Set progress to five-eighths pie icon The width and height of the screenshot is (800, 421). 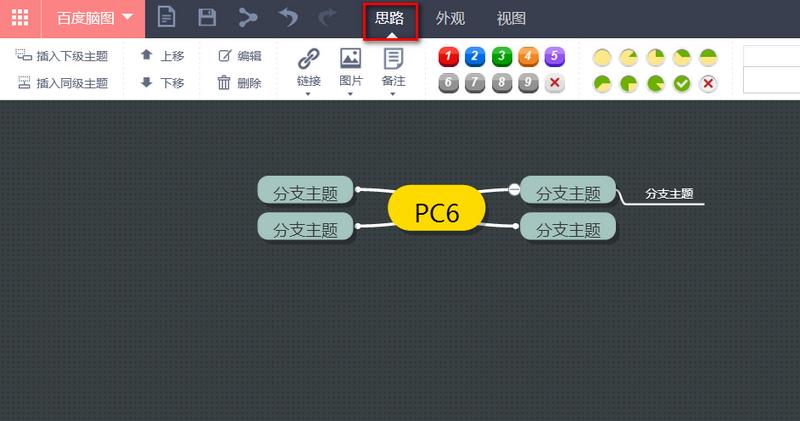[x=602, y=83]
